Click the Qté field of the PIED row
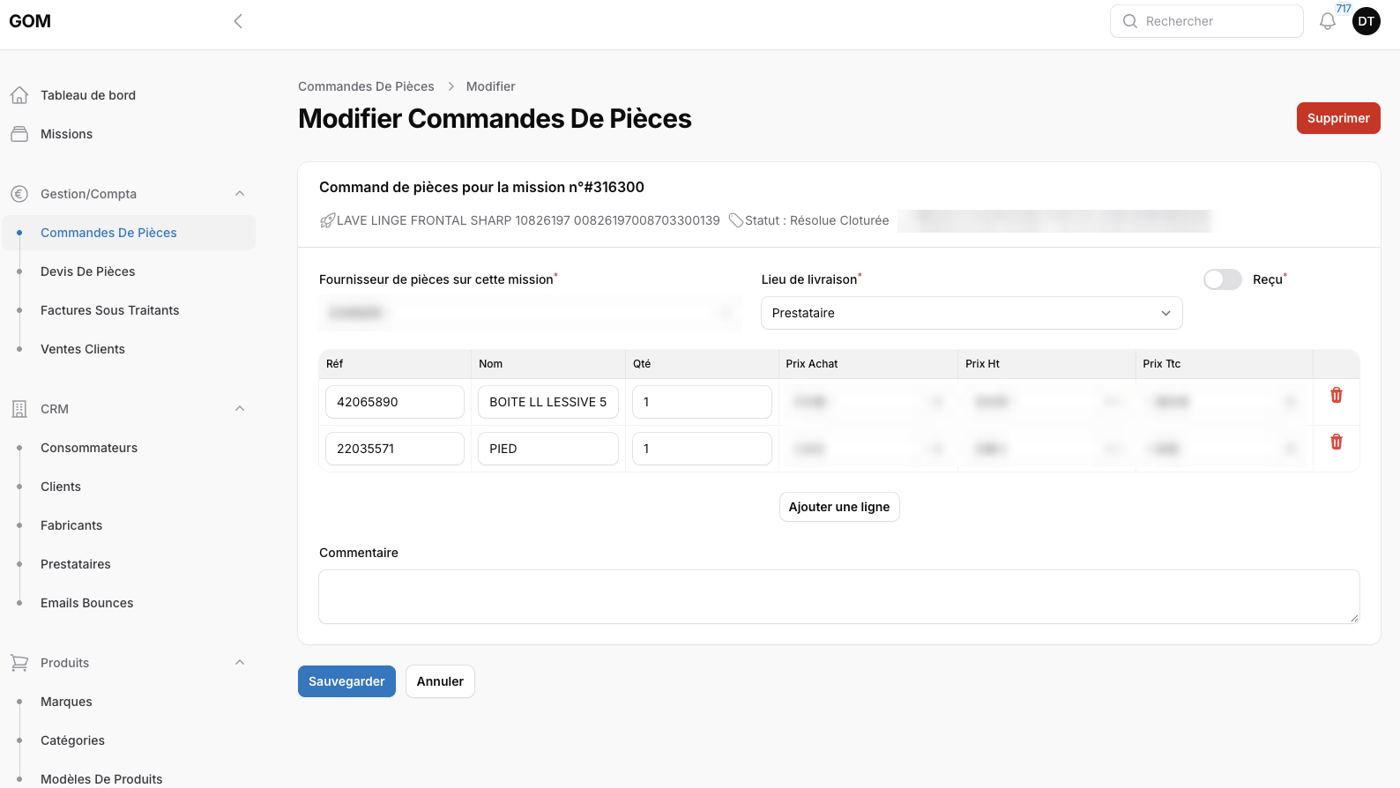The height and width of the screenshot is (788, 1400). click(x=702, y=449)
